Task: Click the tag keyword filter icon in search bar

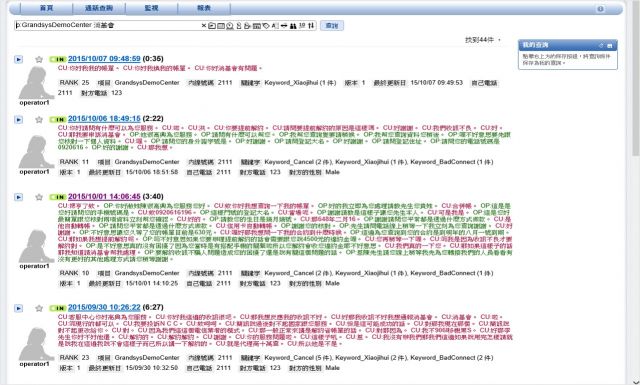Action: pyautogui.click(x=266, y=26)
